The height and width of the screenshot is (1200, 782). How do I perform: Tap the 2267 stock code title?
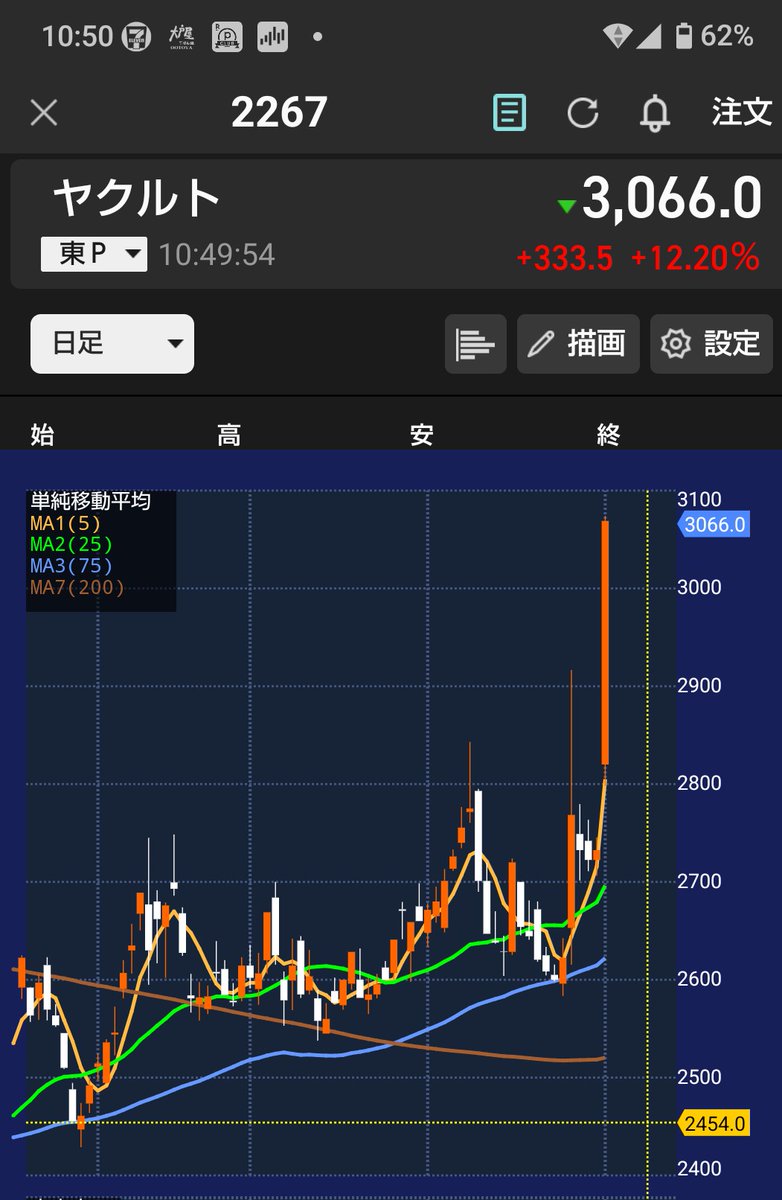[x=279, y=112]
